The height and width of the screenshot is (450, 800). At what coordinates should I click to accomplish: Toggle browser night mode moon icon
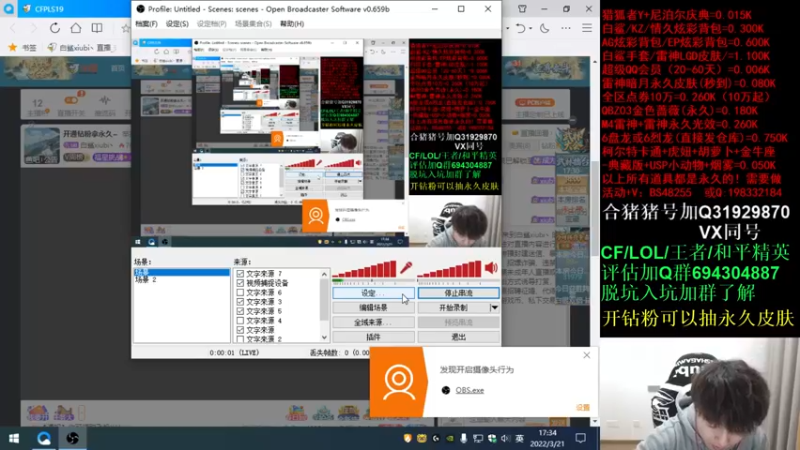tap(545, 28)
